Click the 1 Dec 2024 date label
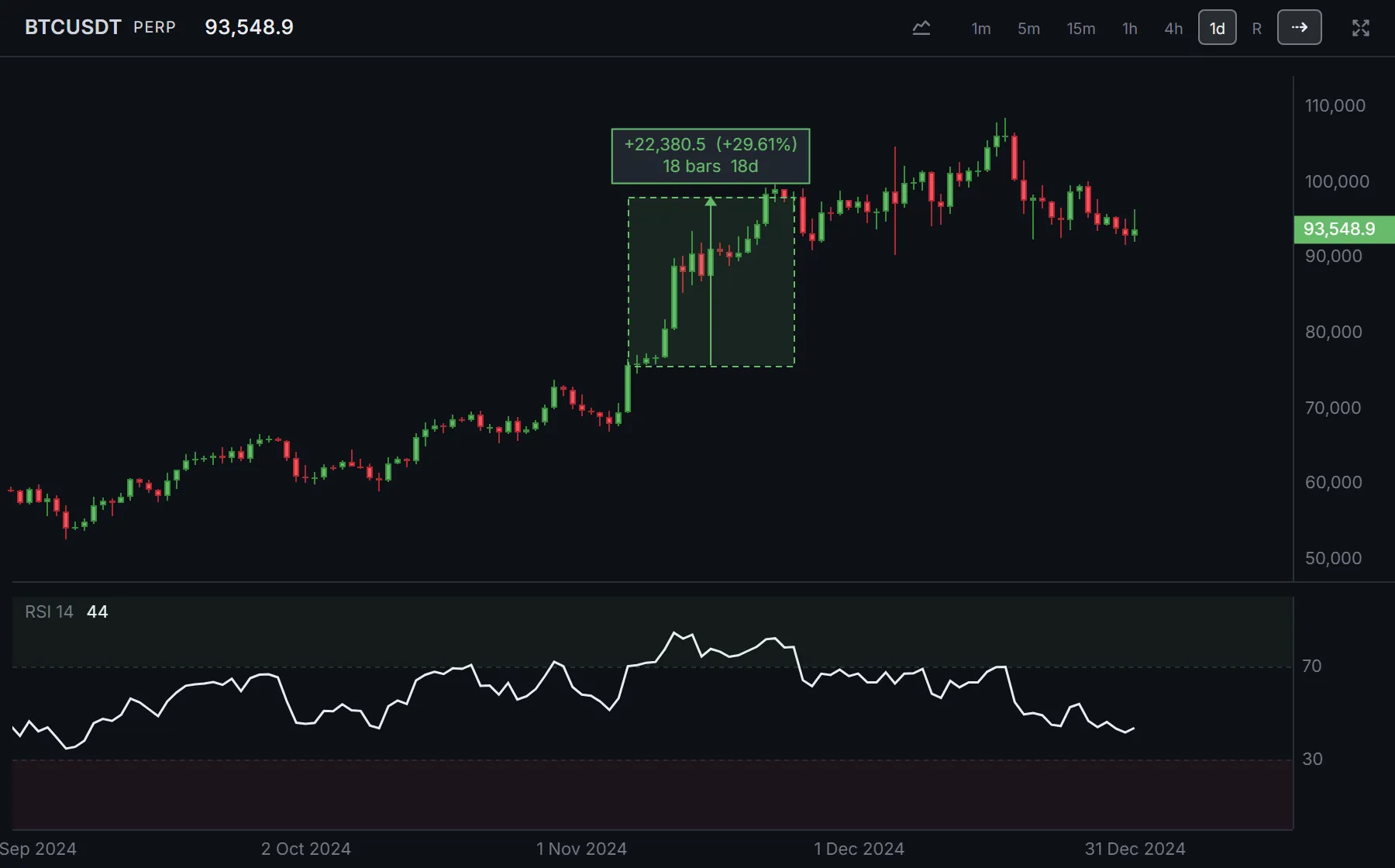This screenshot has height=868, width=1395. coord(859,849)
